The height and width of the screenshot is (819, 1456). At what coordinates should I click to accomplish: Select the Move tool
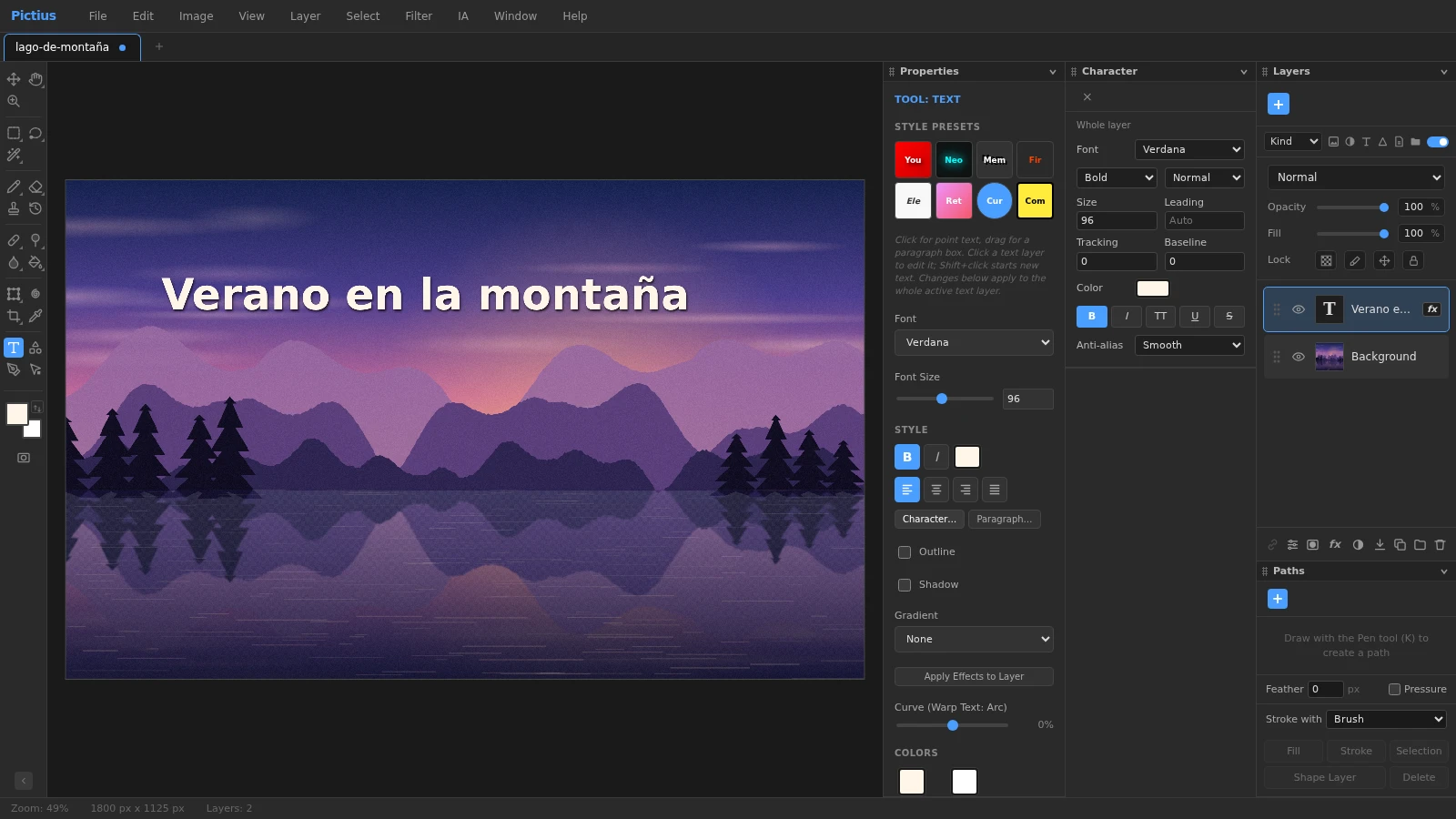[14, 79]
